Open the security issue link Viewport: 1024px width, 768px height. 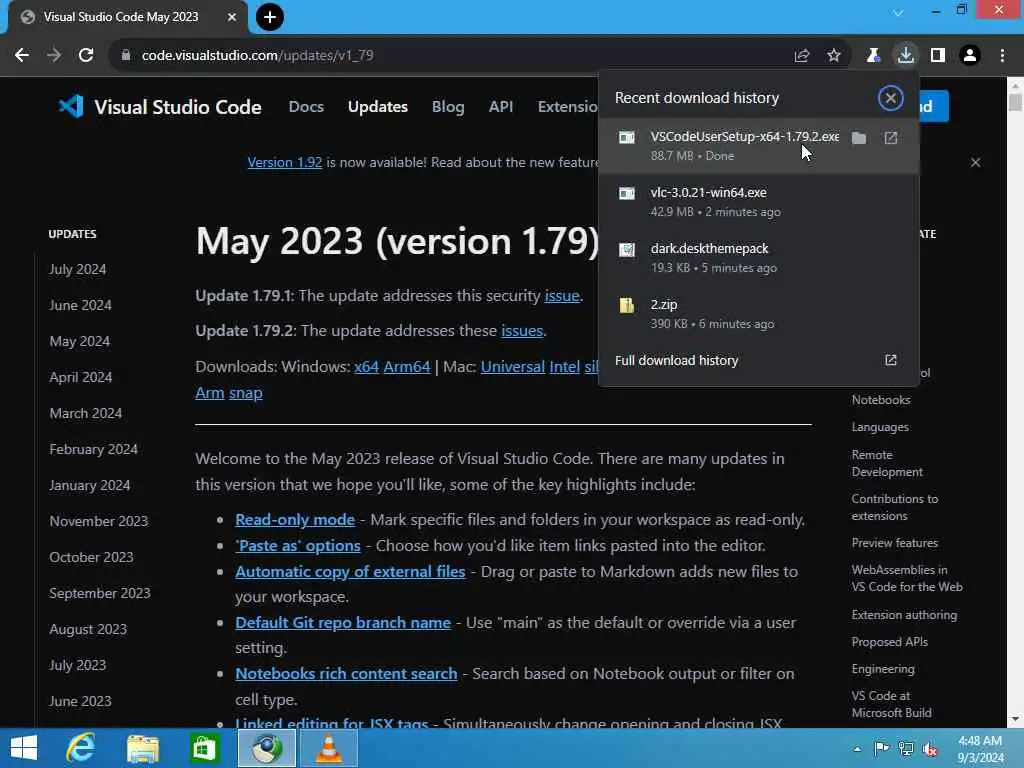tap(562, 296)
